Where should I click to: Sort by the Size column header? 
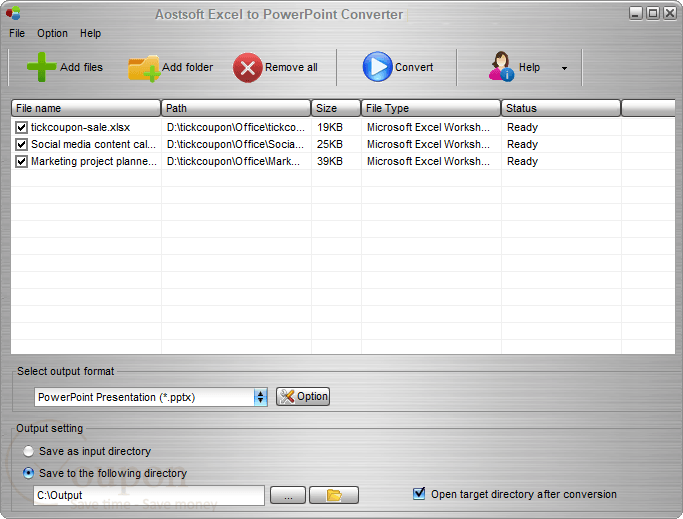coord(336,108)
